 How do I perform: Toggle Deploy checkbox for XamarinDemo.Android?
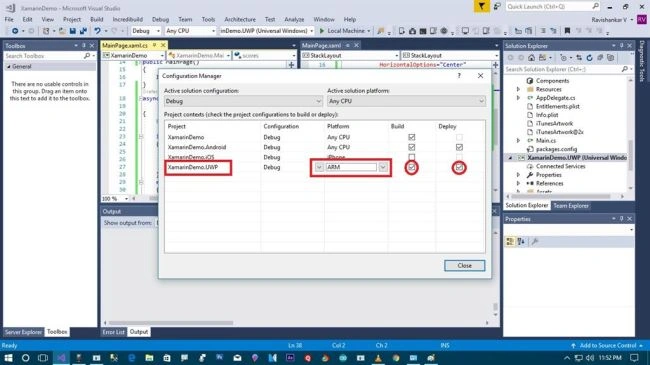point(459,147)
